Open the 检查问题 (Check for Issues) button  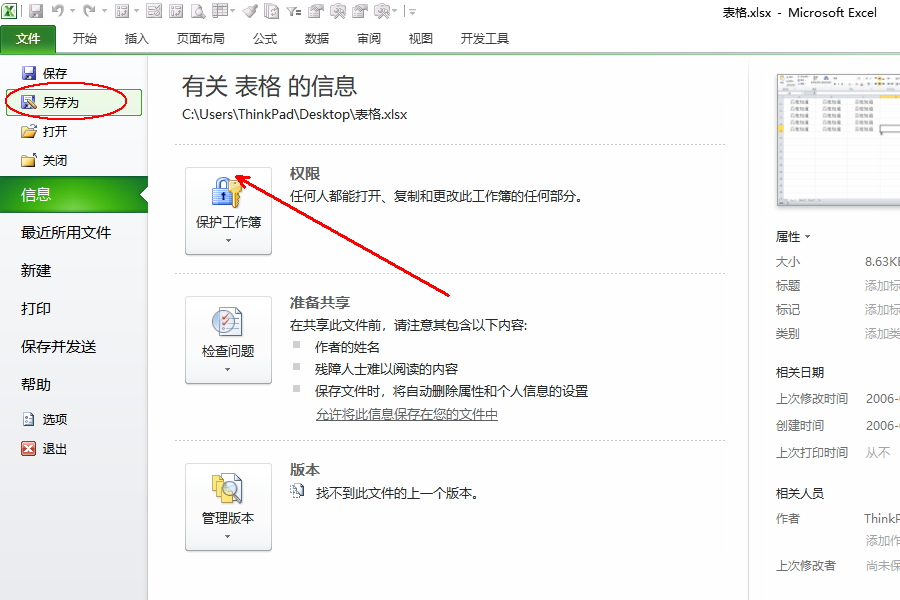coord(228,339)
